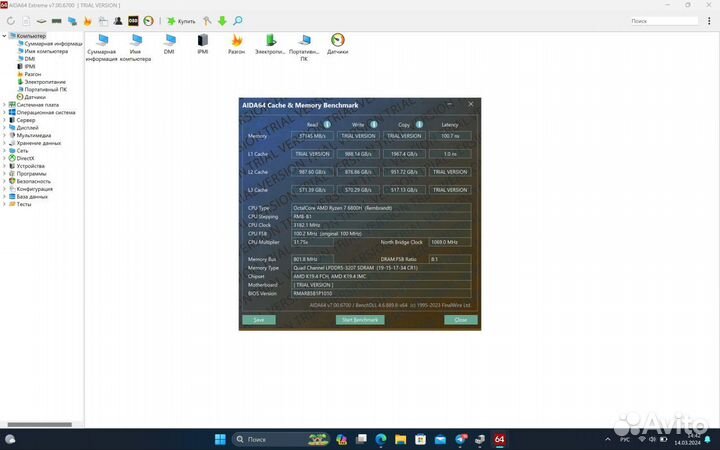This screenshot has height=450, width=720.
Task: Click the Memory Latency value field
Action: (450, 136)
